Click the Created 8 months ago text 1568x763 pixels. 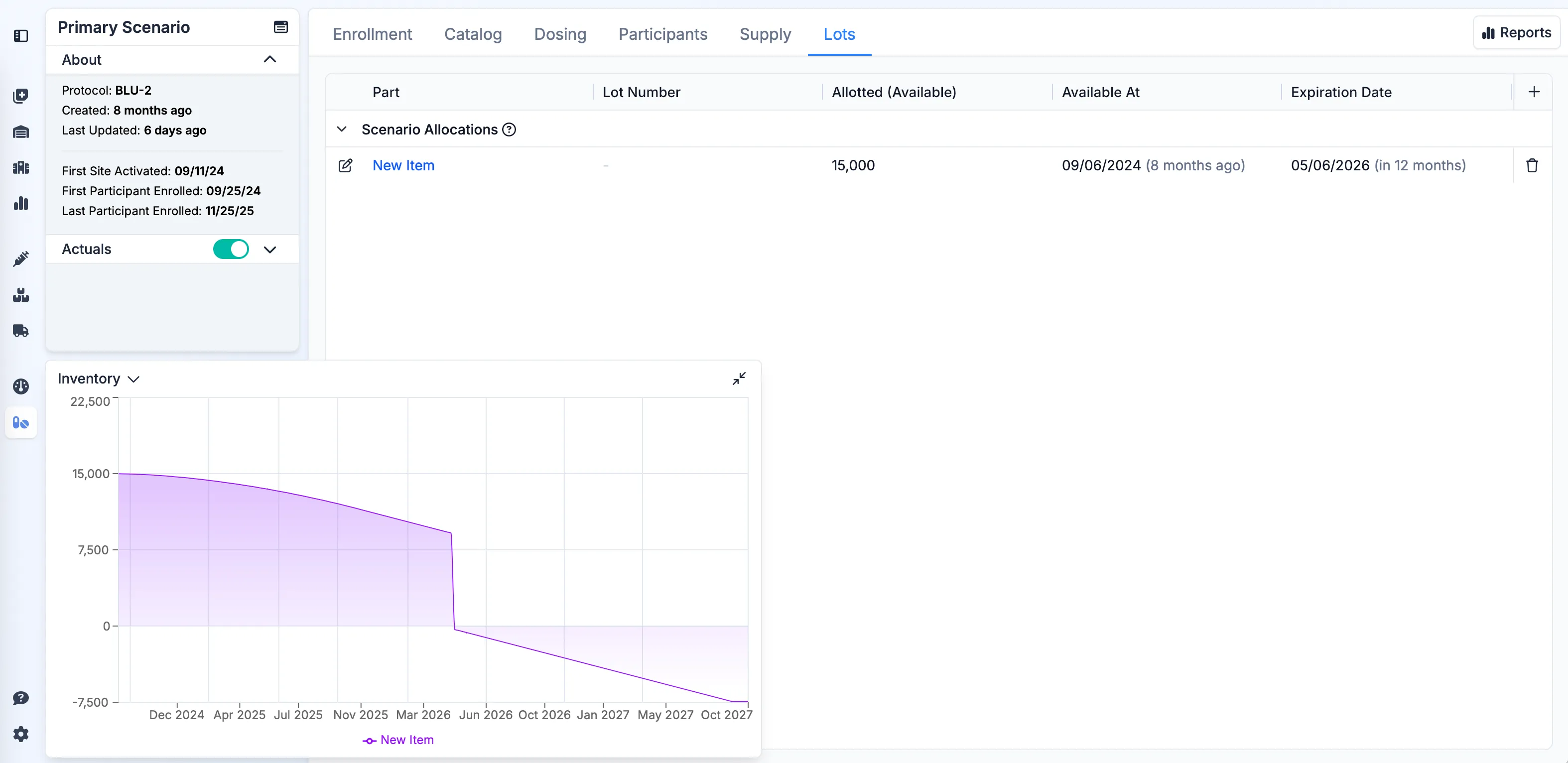click(x=127, y=110)
